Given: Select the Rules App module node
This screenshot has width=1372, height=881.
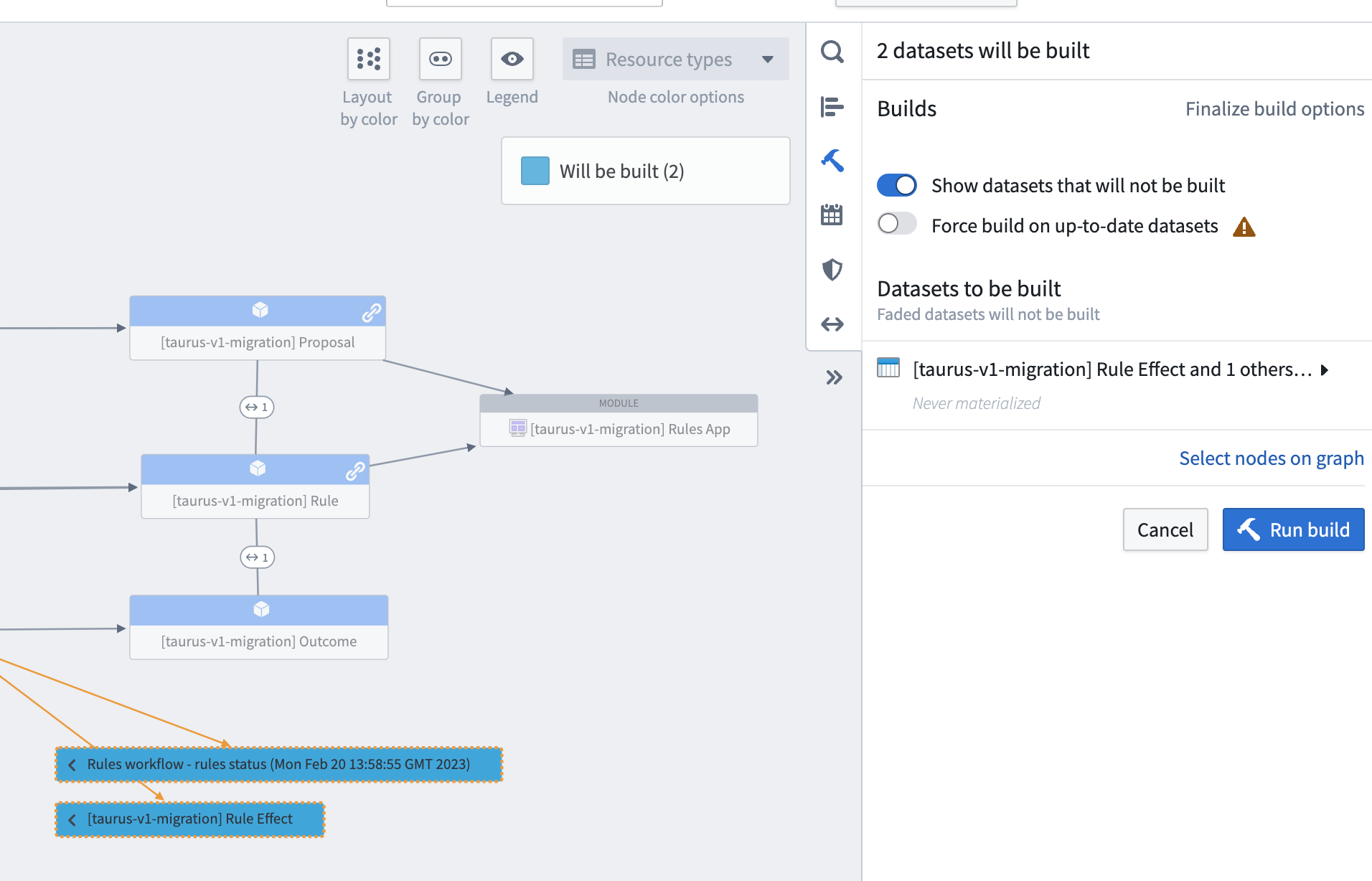Looking at the screenshot, I should point(619,420).
